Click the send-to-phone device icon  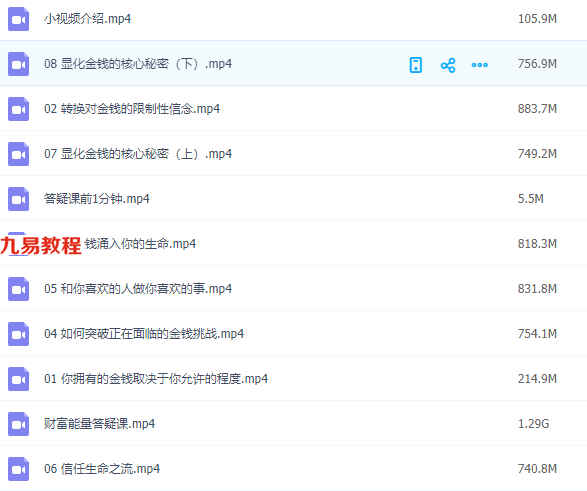pyautogui.click(x=416, y=65)
